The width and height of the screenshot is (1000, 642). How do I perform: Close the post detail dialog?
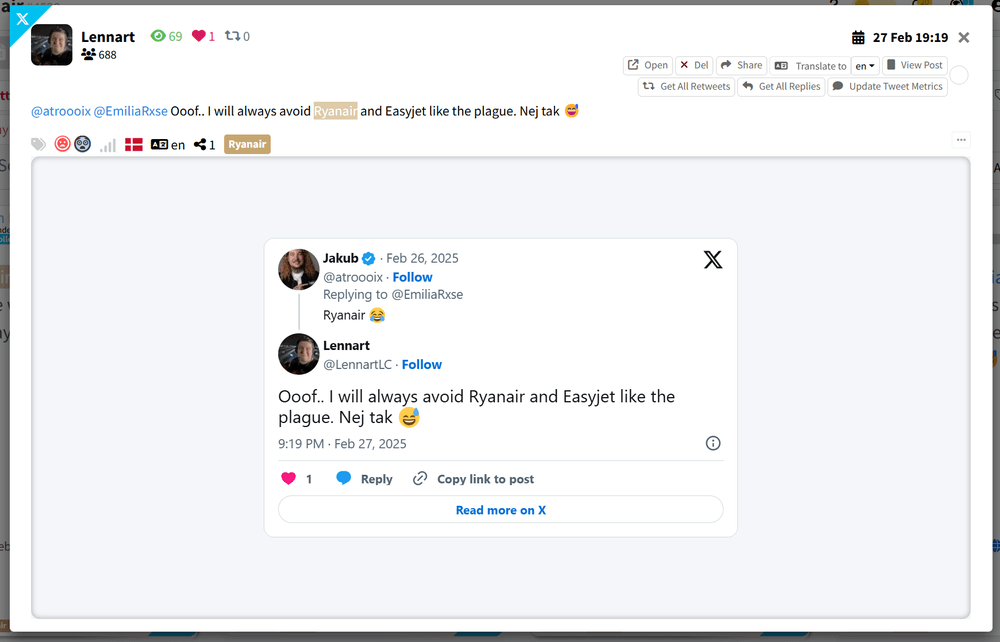[964, 38]
